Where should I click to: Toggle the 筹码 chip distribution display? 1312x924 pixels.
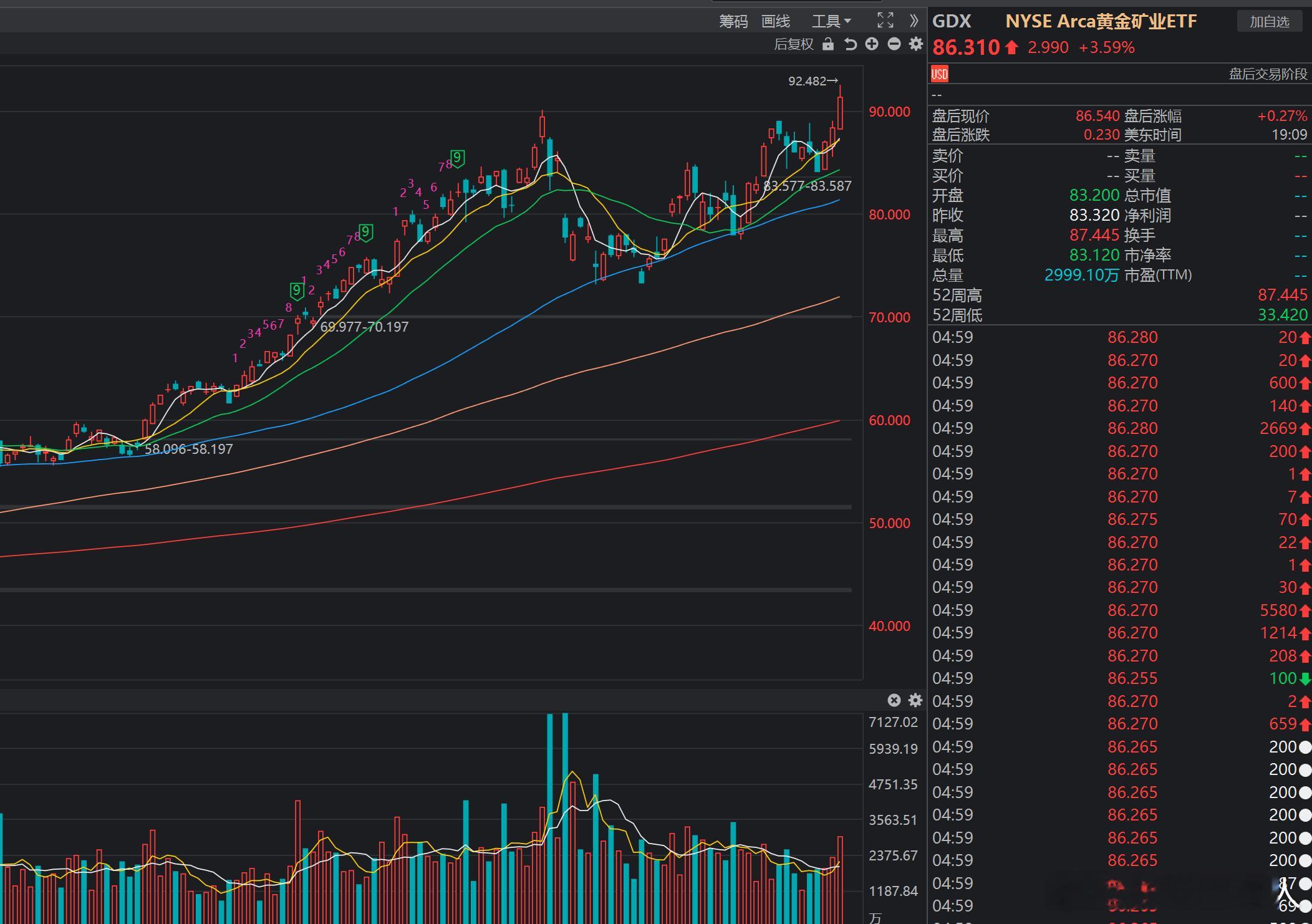coord(733,21)
